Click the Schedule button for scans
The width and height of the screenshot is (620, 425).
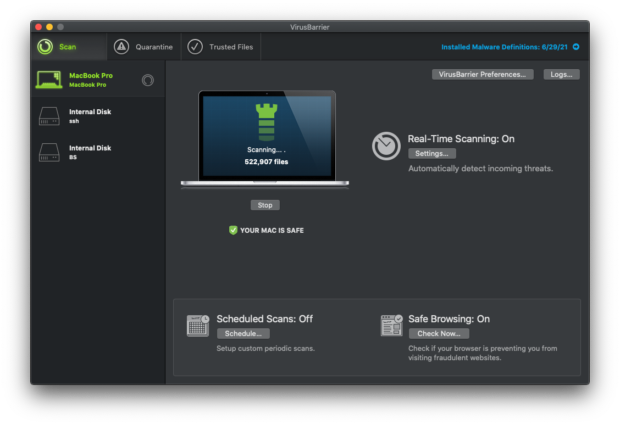243,333
